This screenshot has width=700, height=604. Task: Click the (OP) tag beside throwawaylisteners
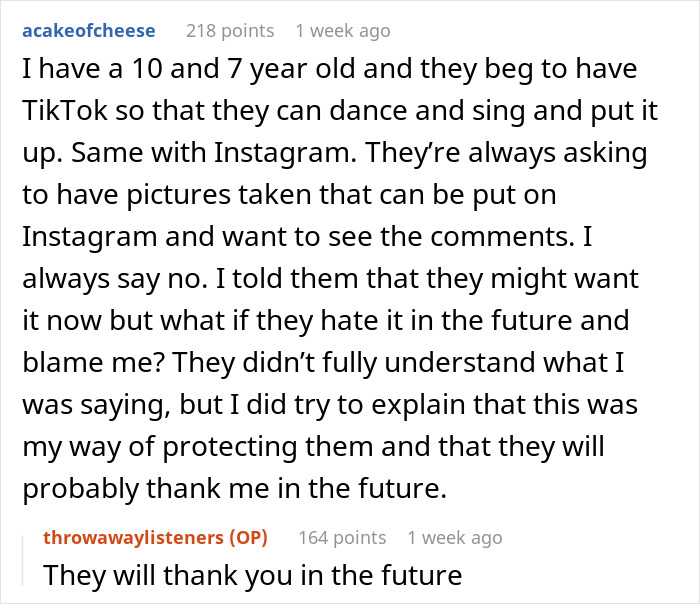click(248, 538)
